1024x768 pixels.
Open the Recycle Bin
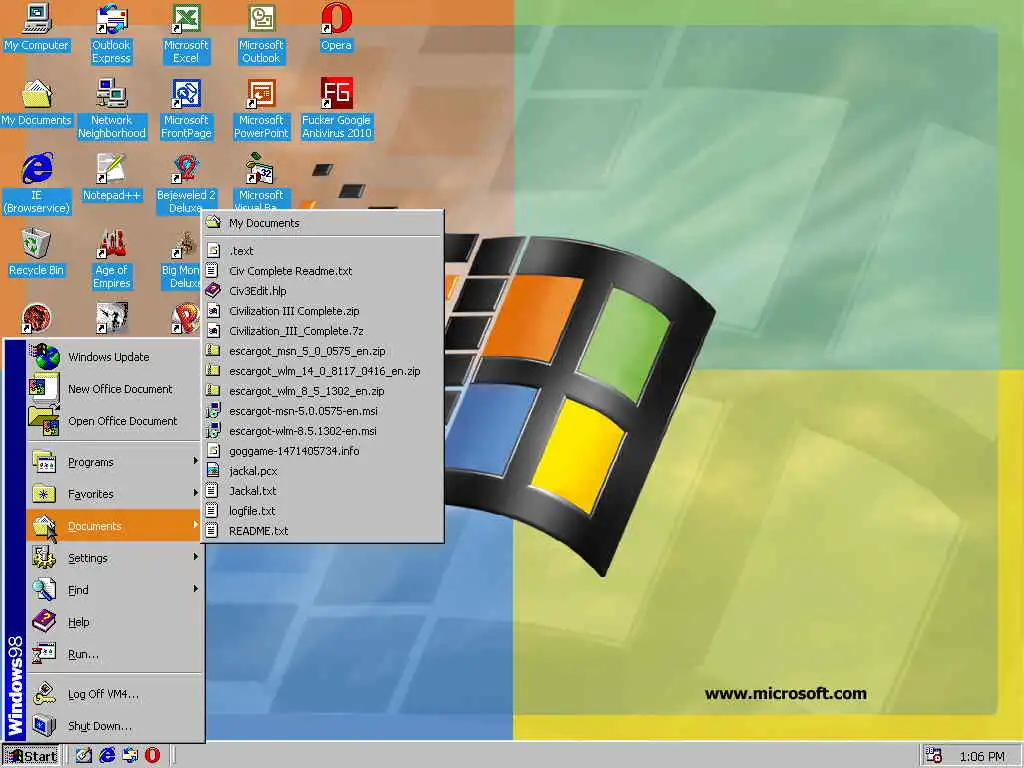tap(37, 253)
